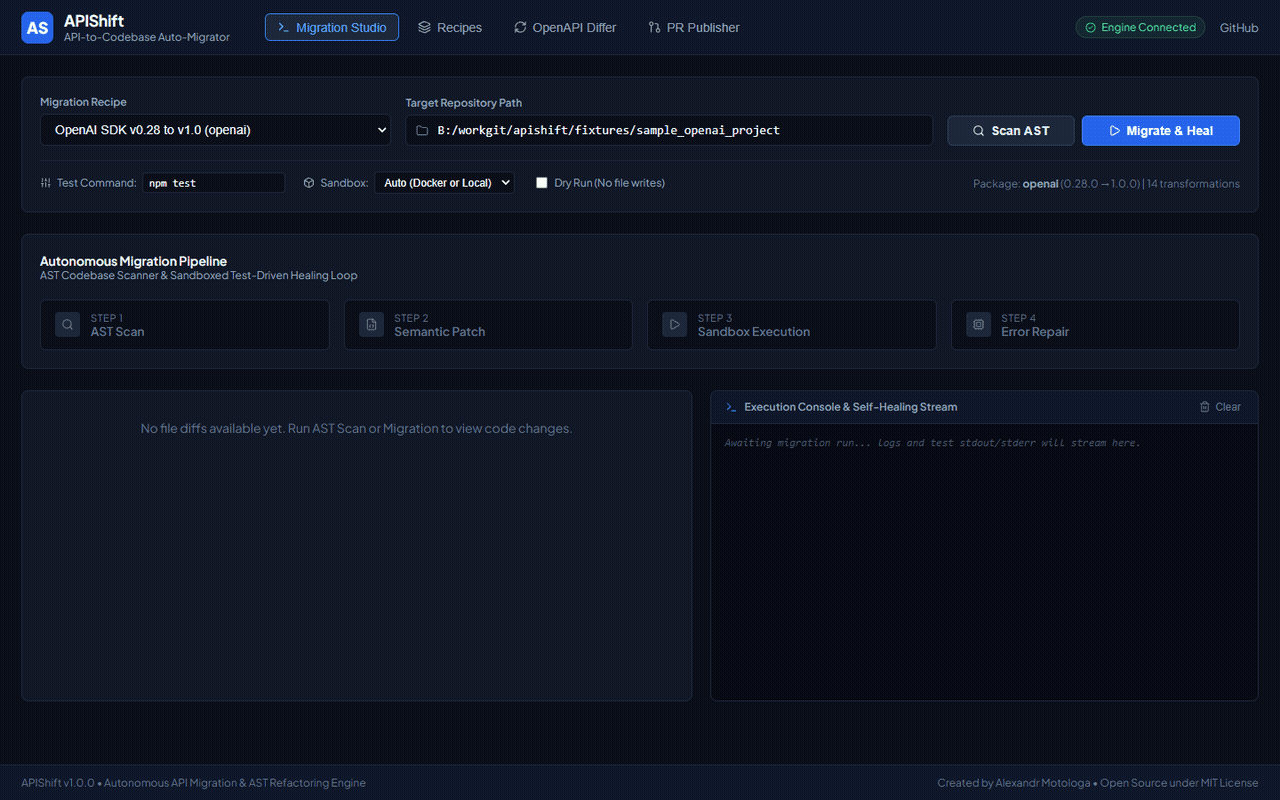Open the OpenAPI Differ tab

(565, 27)
